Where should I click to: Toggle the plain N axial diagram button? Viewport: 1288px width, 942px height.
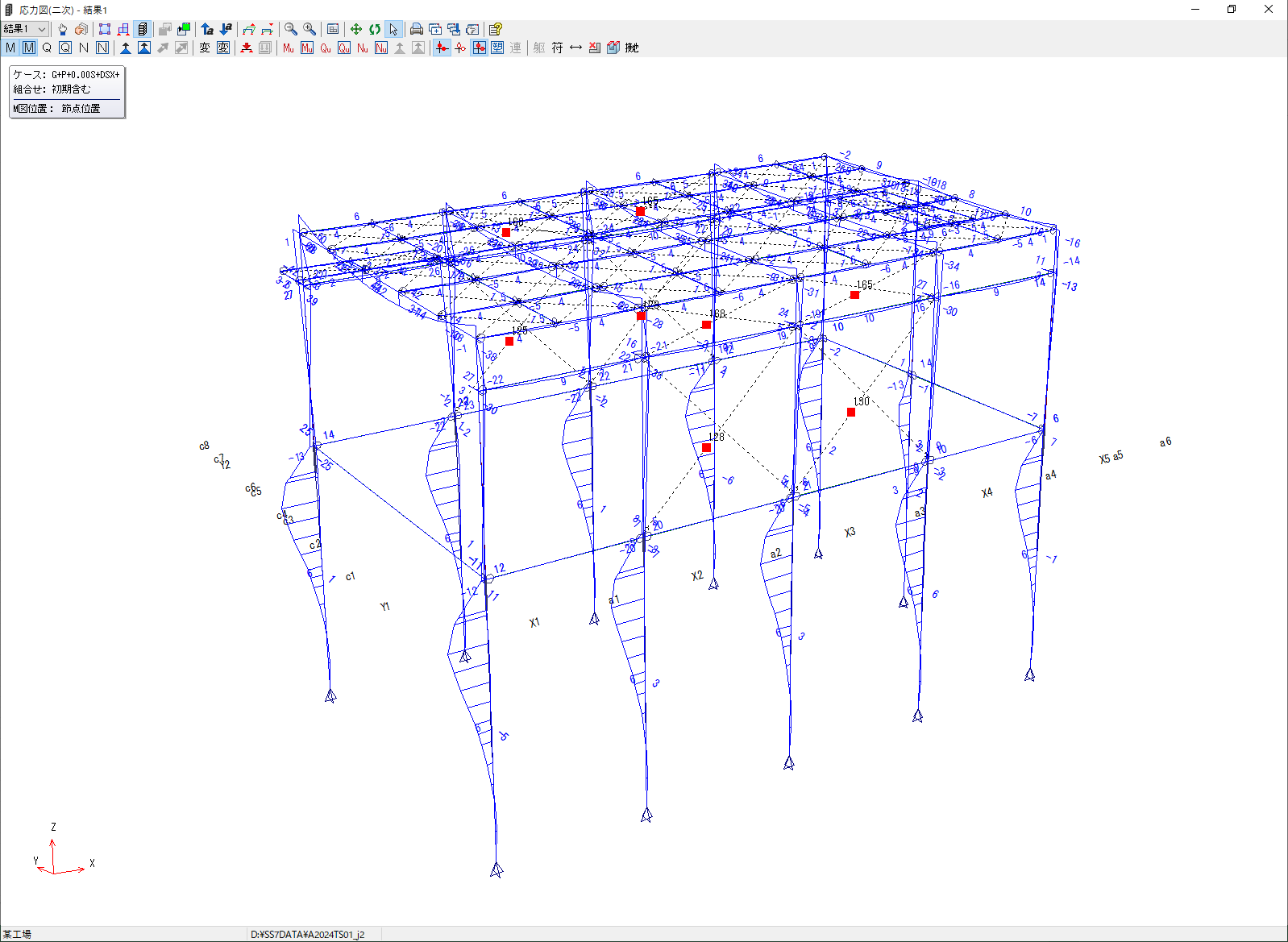(84, 48)
